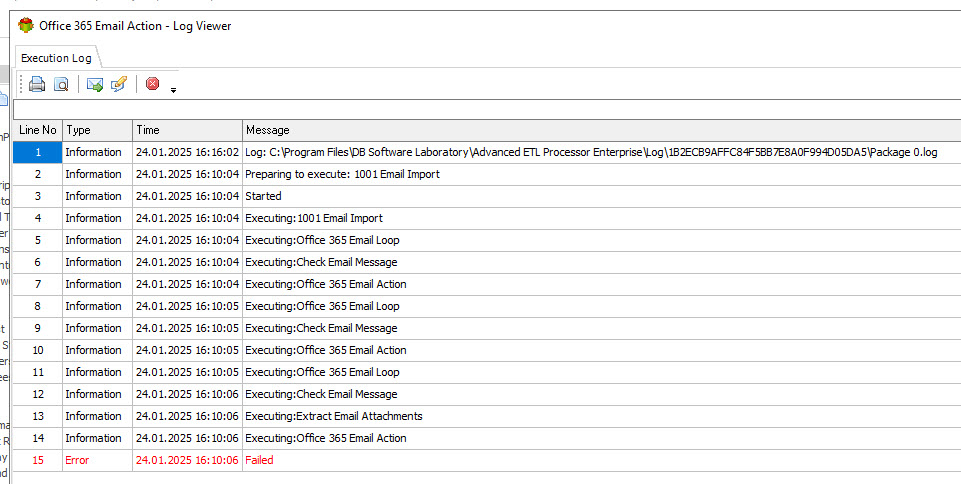Select line 7 'Executing:Office 365 Email Action'
Screen dimensions: 961x484
[325, 284]
